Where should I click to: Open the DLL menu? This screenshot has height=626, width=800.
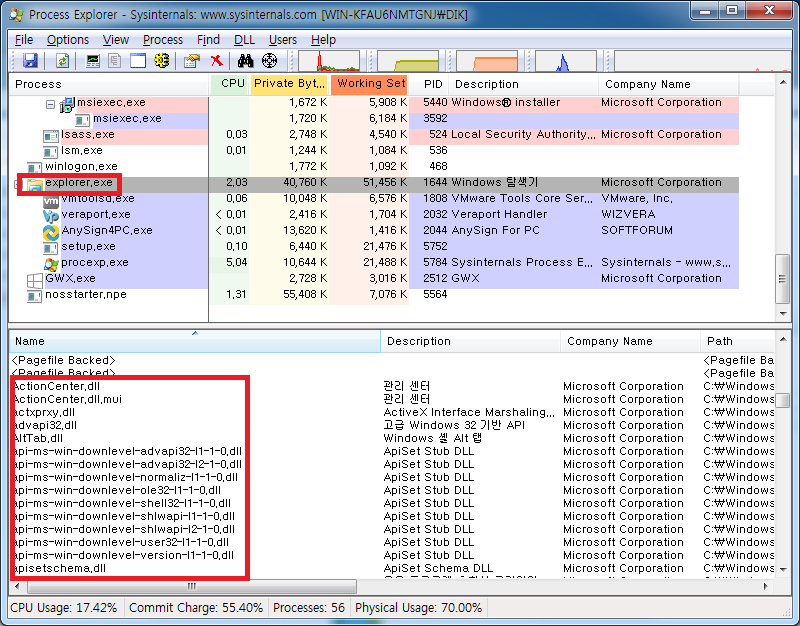[244, 40]
